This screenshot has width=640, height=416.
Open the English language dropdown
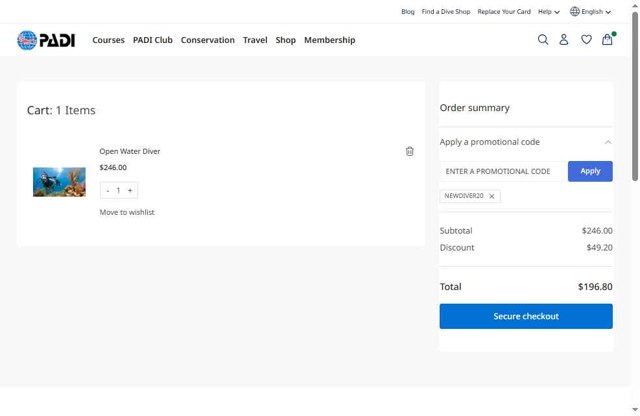click(596, 11)
